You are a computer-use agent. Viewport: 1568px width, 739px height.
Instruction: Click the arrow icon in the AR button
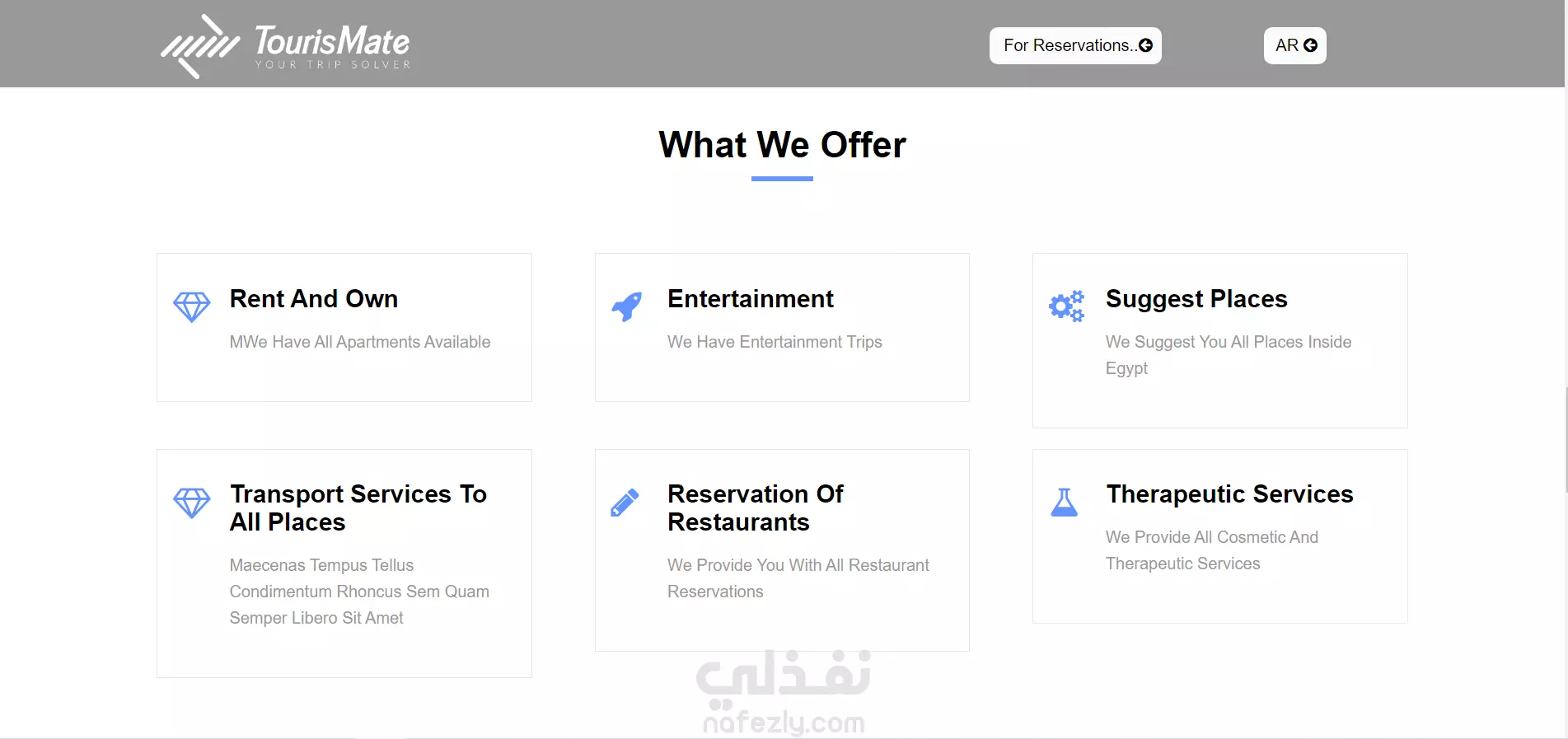click(1310, 45)
